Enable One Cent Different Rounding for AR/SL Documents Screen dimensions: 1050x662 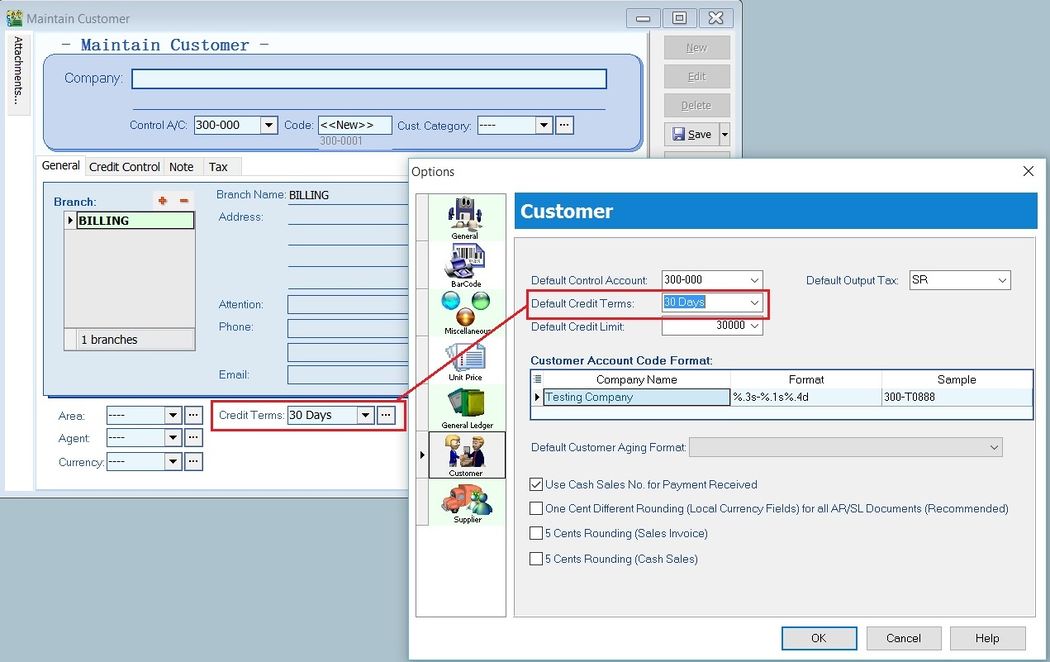coord(537,508)
